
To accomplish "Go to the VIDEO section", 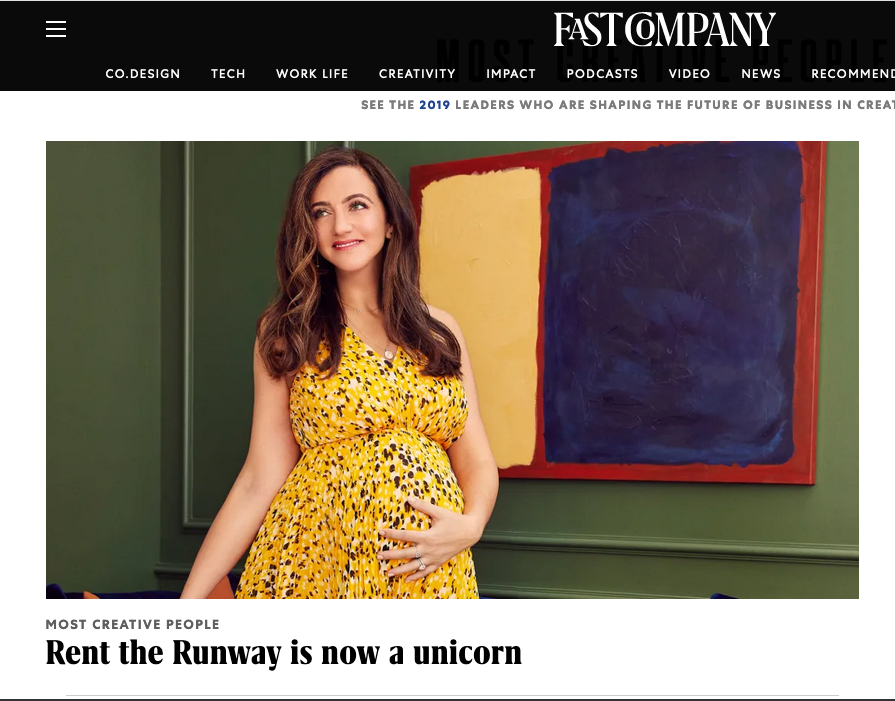I will (x=690, y=74).
